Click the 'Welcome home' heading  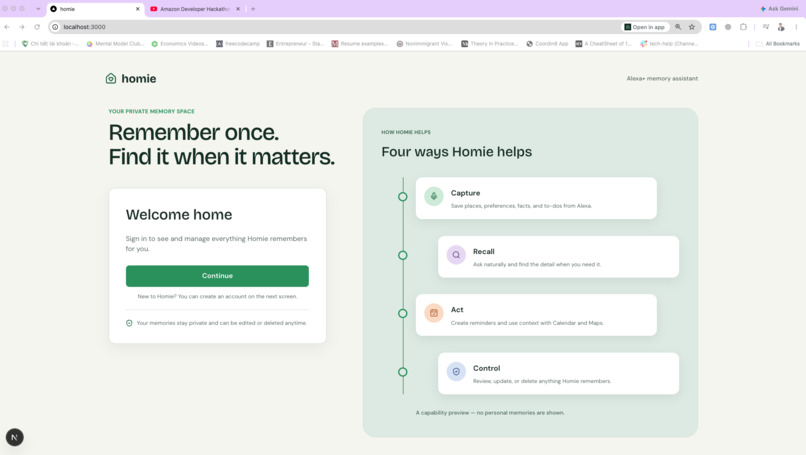[179, 214]
